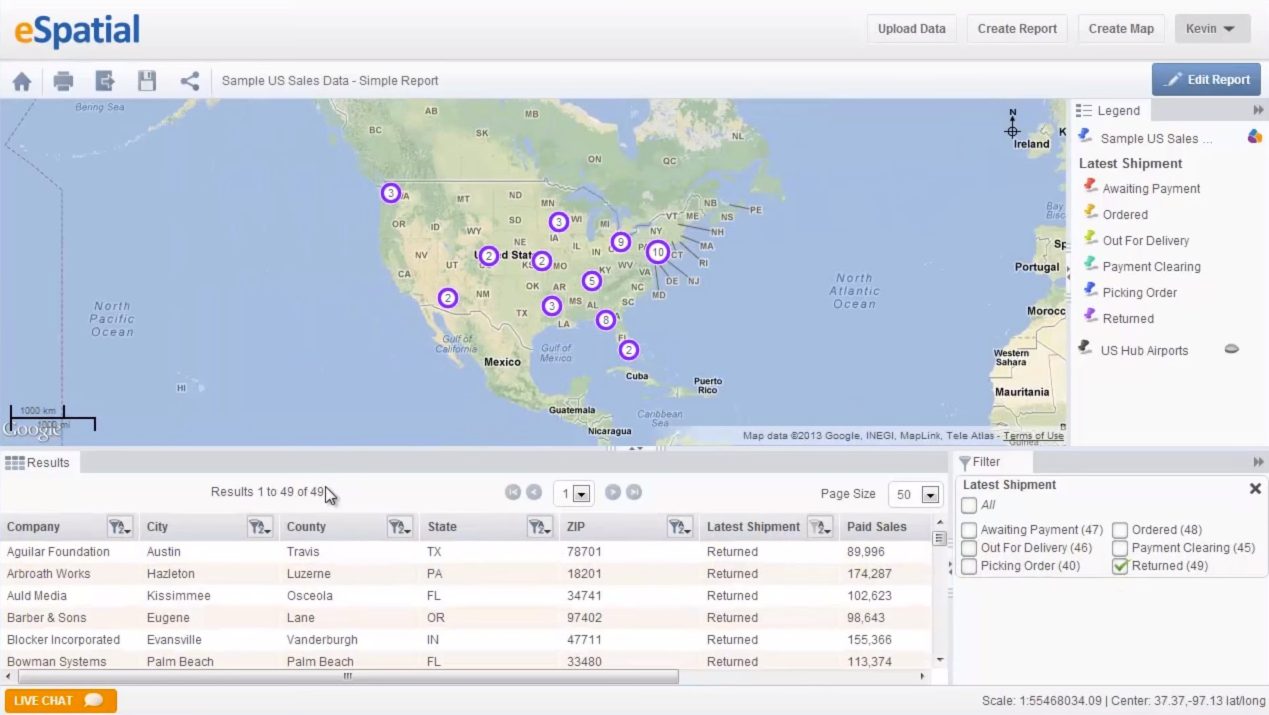Open the Print icon
Image resolution: width=1269 pixels, height=715 pixels.
pyautogui.click(x=63, y=80)
